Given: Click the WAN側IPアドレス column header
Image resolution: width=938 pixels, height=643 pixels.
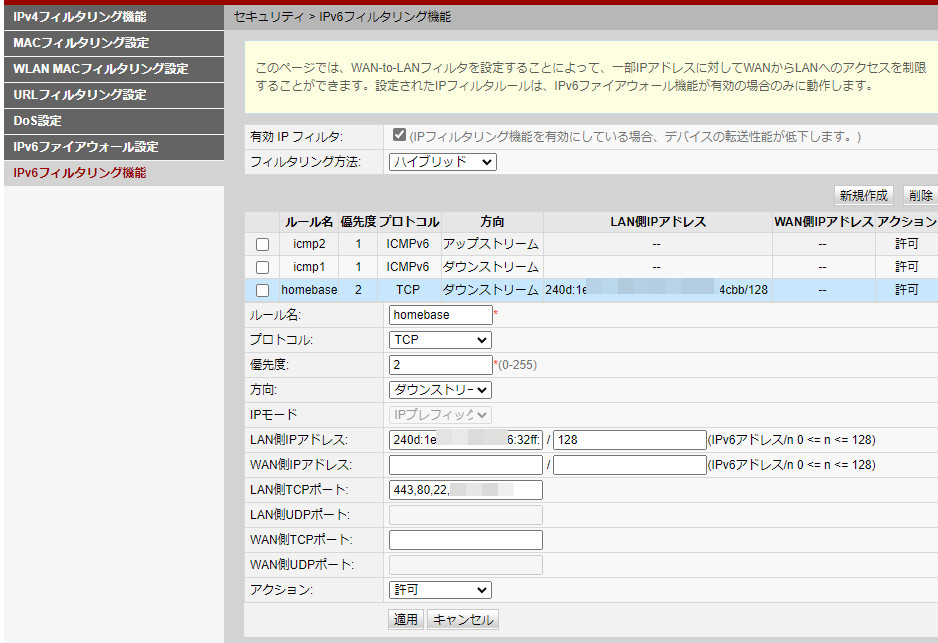Looking at the screenshot, I should click(x=823, y=222).
